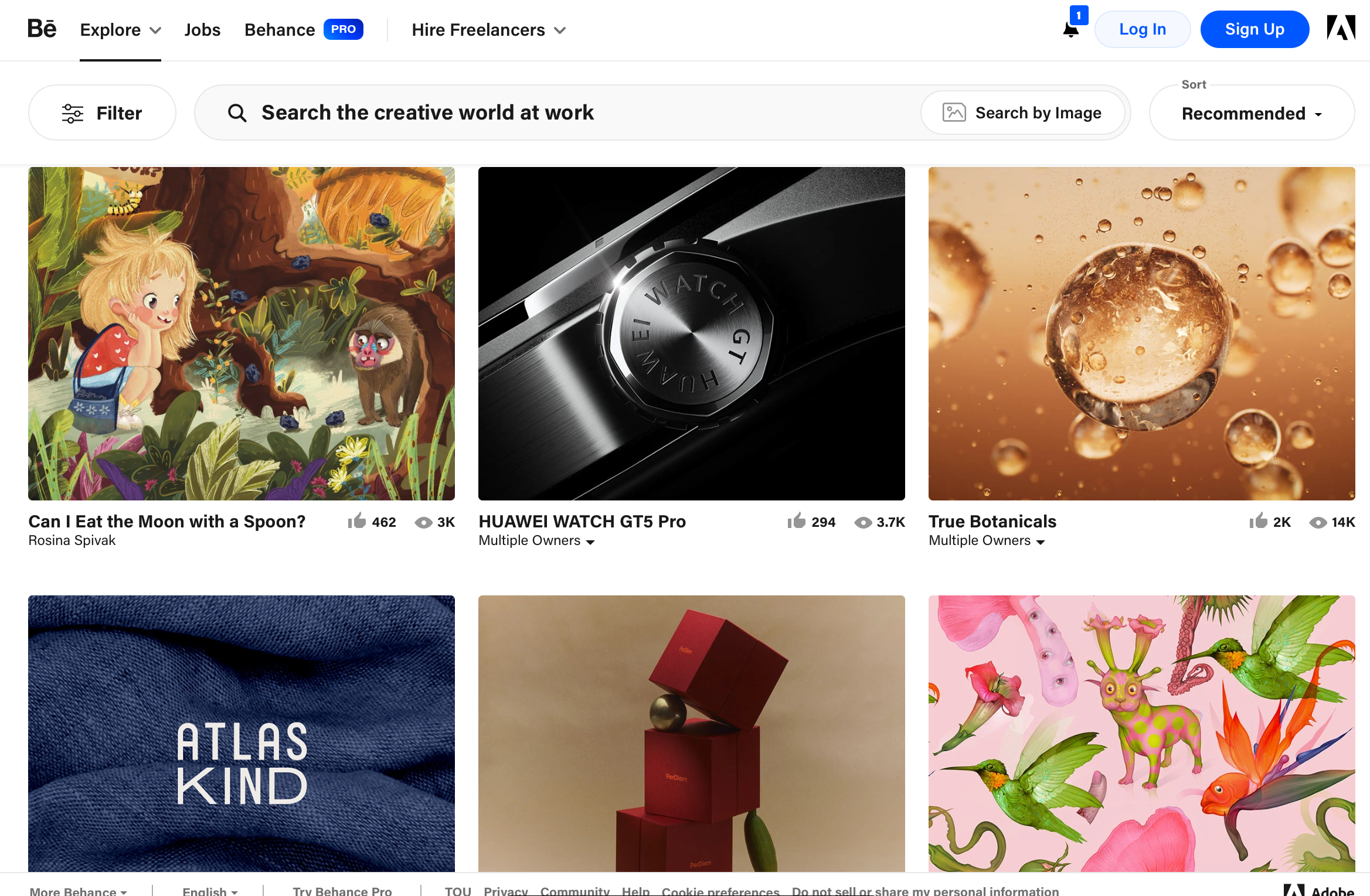The height and width of the screenshot is (896, 1370).
Task: Open the Filter panel
Action: click(102, 113)
